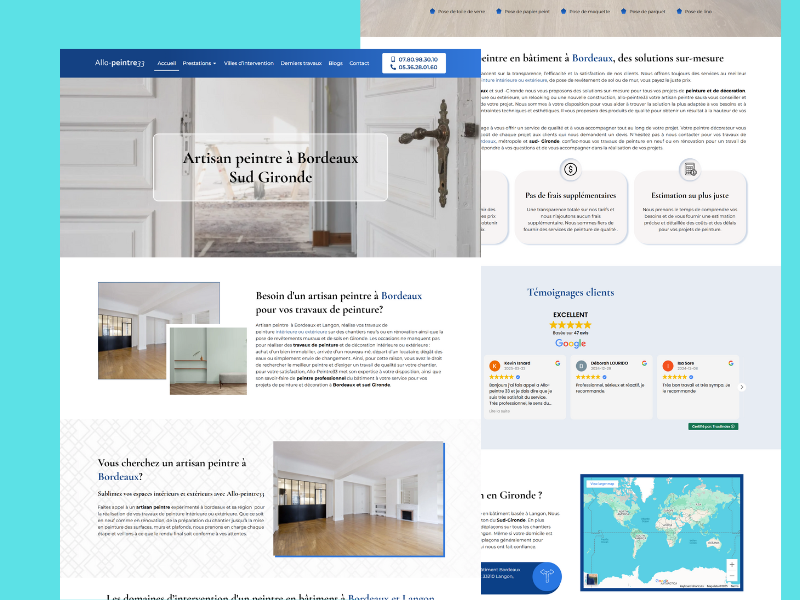Viewport: 800px width, 600px height.
Task: Open the large empty room photo with parquet
Action: (358, 498)
